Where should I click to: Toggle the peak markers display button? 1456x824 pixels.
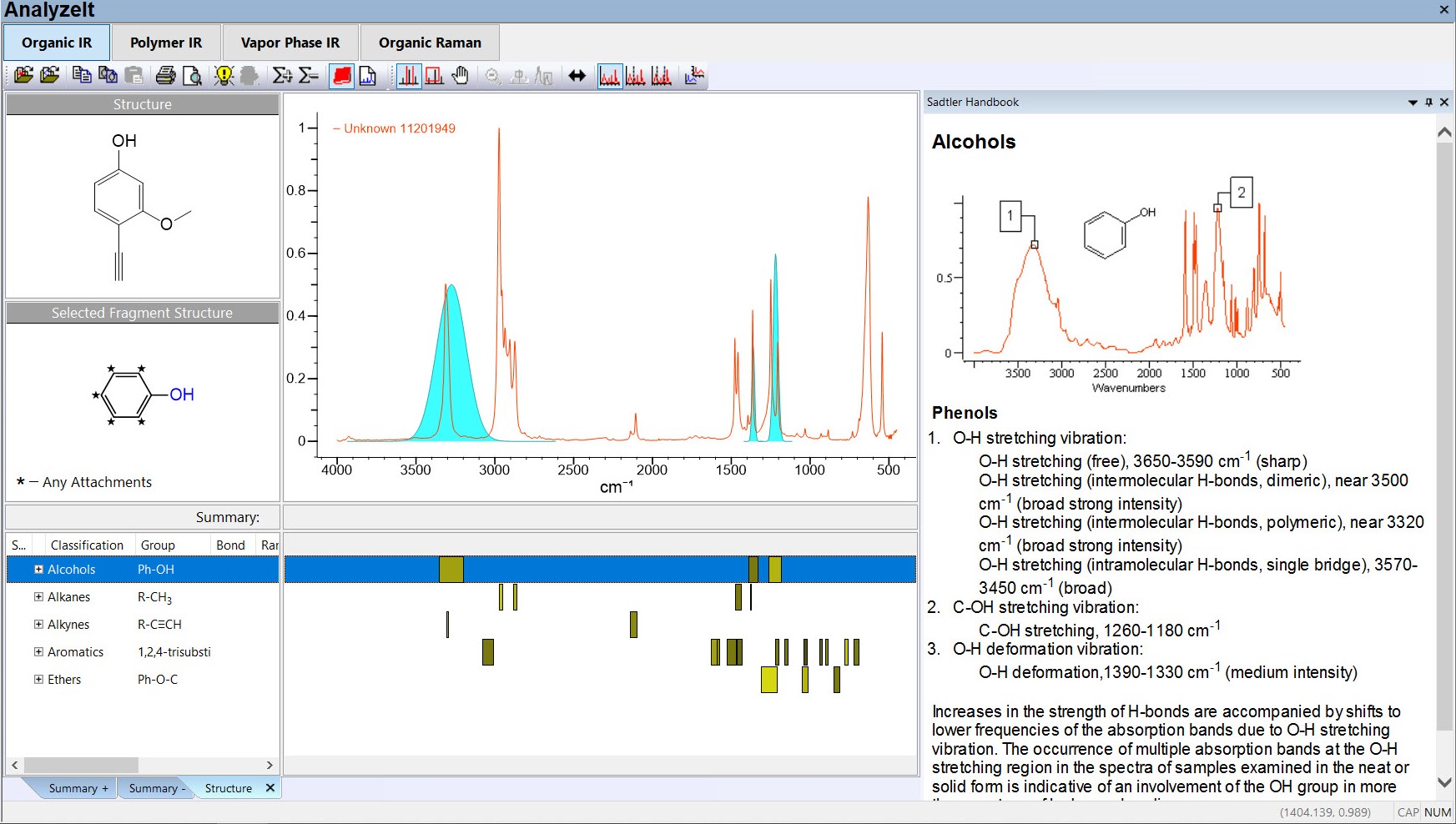pyautogui.click(x=409, y=76)
